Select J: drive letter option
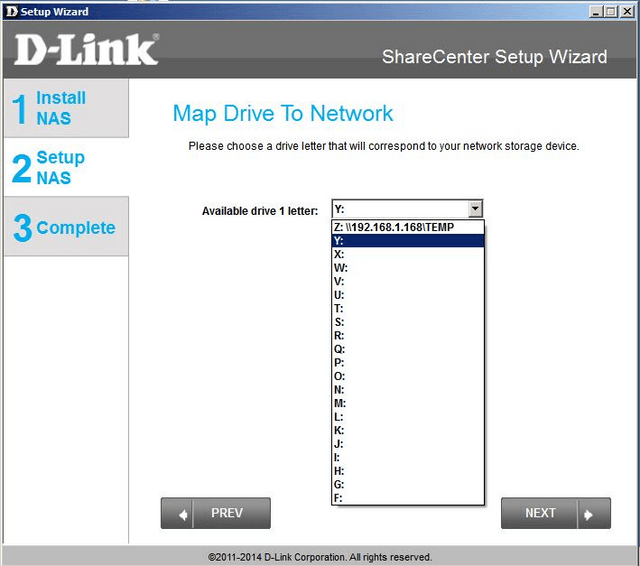Screen dimensions: 640x566 pyautogui.click(x=408, y=444)
